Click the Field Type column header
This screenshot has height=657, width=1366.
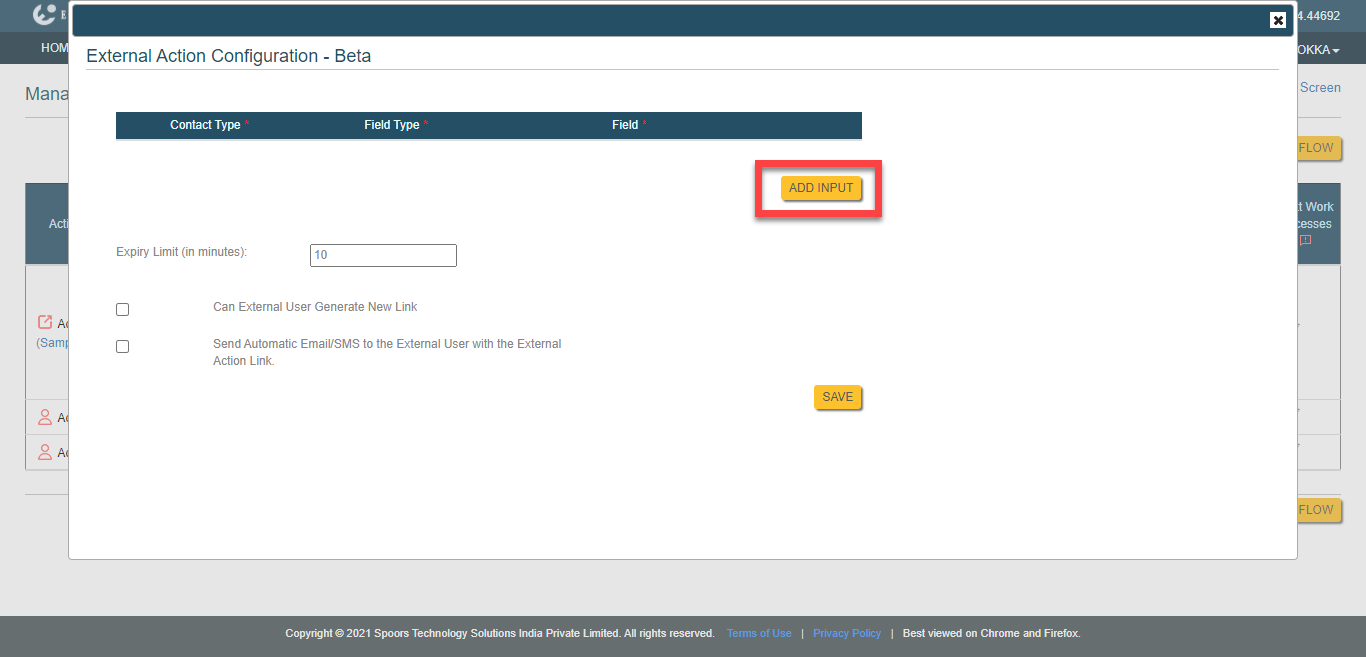[x=391, y=125]
